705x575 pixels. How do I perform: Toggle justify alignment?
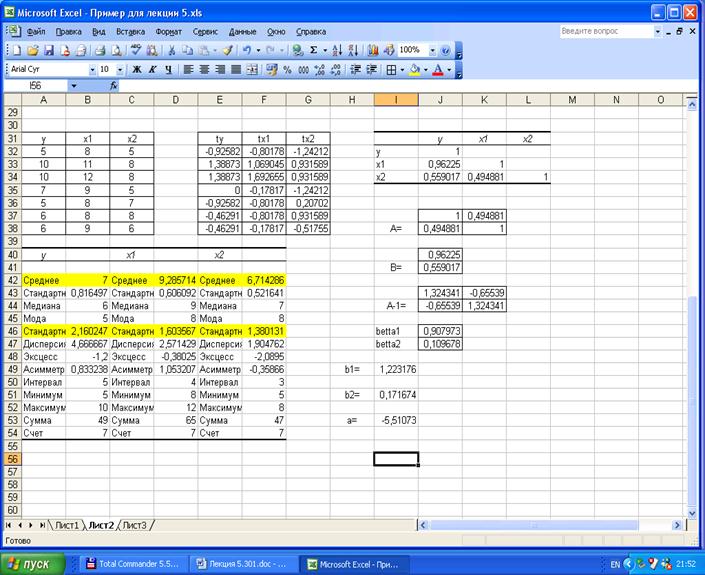(x=236, y=70)
